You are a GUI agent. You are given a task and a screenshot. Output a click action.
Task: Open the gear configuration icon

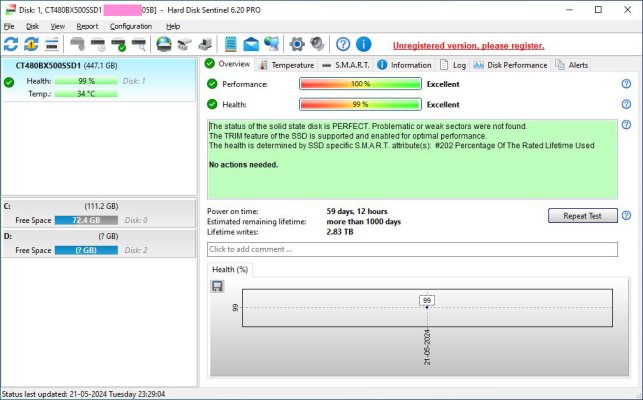[x=297, y=44]
